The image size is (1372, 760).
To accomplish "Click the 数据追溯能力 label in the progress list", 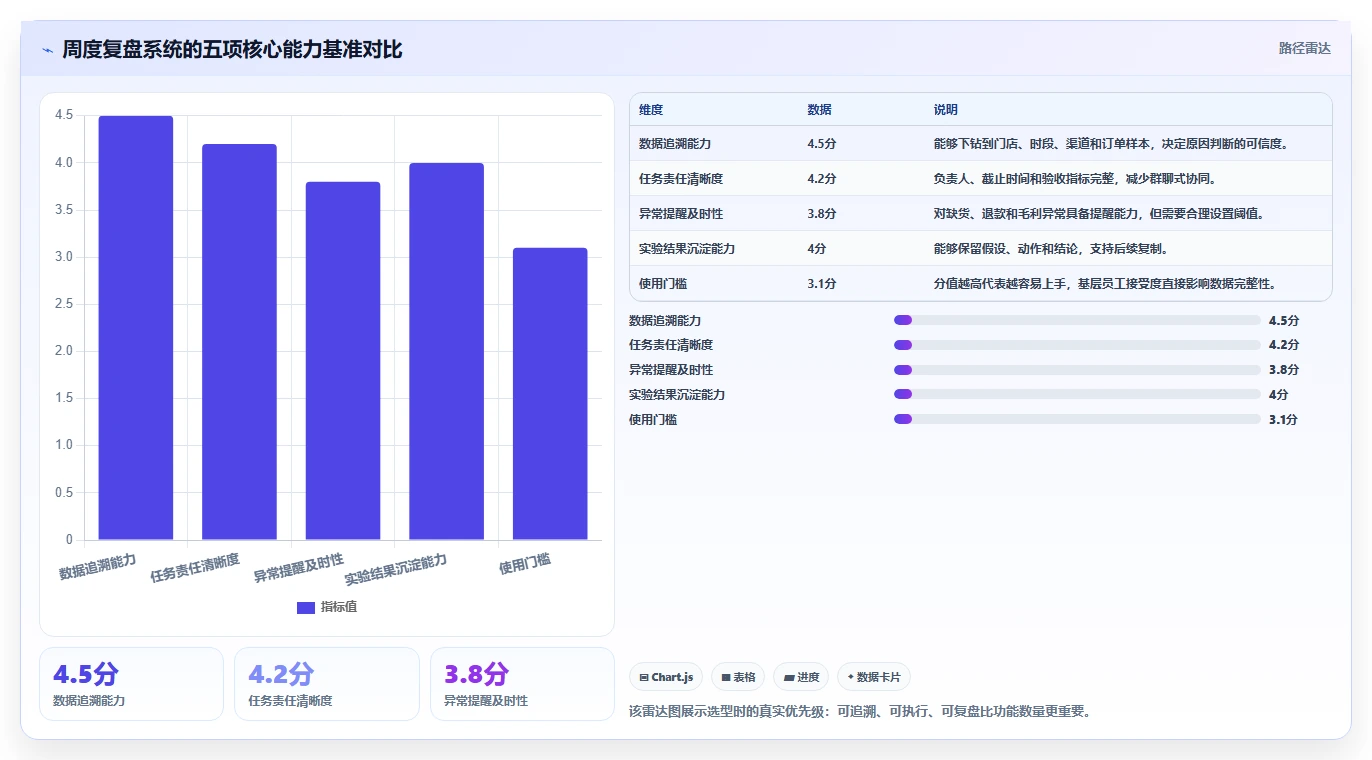I will point(665,320).
